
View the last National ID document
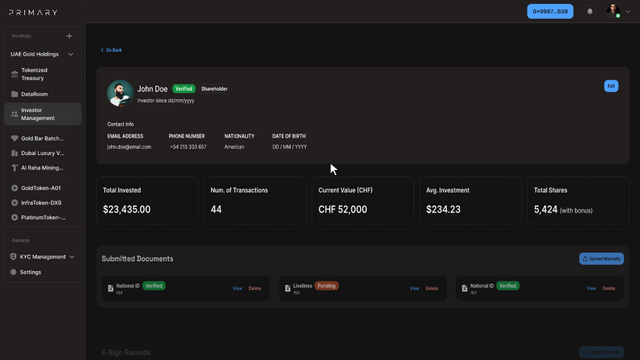[591, 289]
